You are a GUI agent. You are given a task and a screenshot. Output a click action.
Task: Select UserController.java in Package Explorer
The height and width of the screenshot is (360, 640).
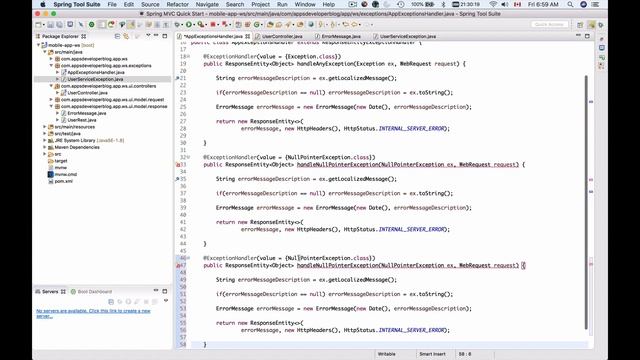(87, 93)
